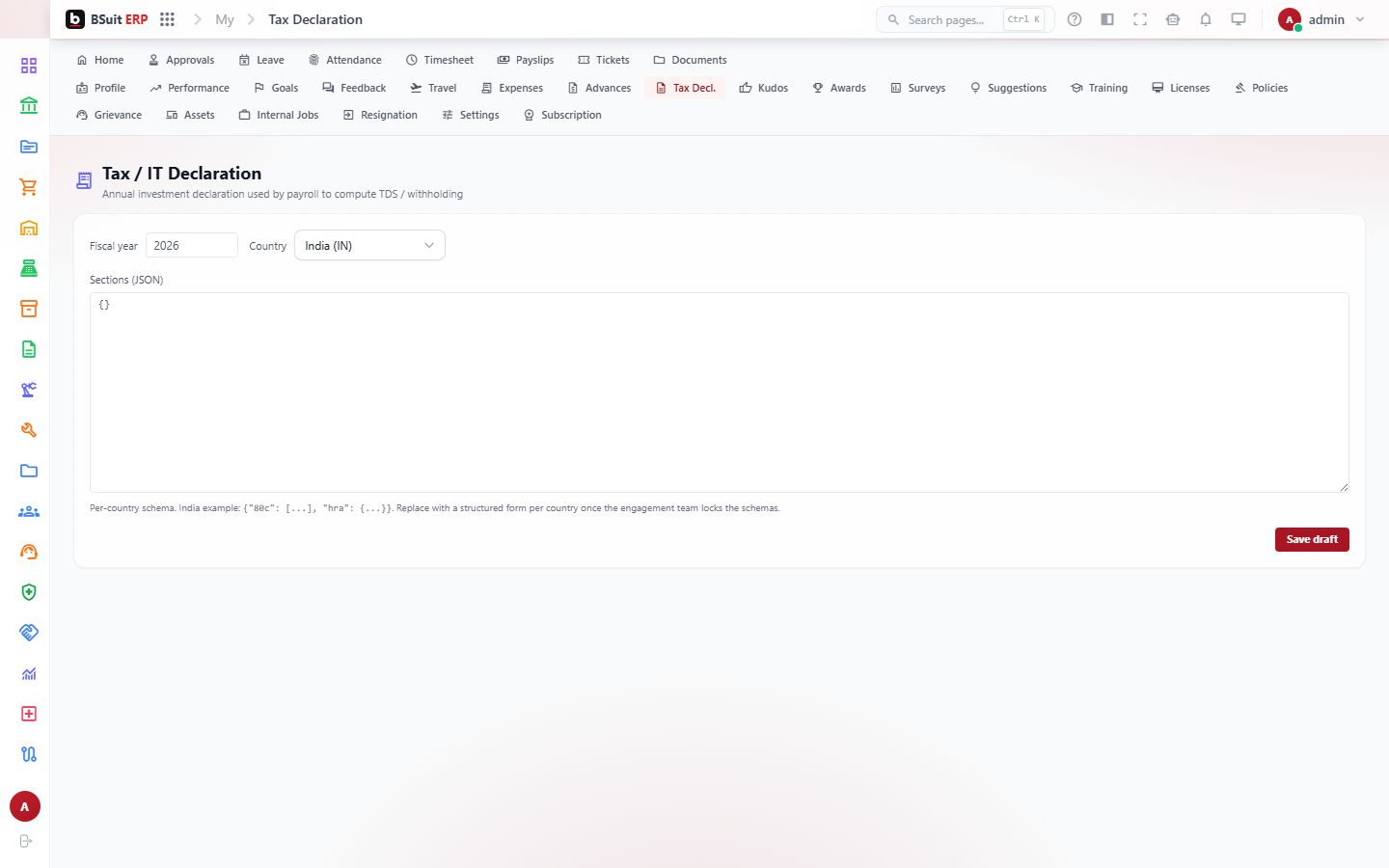
Task: Open the Internal Jobs tab
Action: click(279, 115)
